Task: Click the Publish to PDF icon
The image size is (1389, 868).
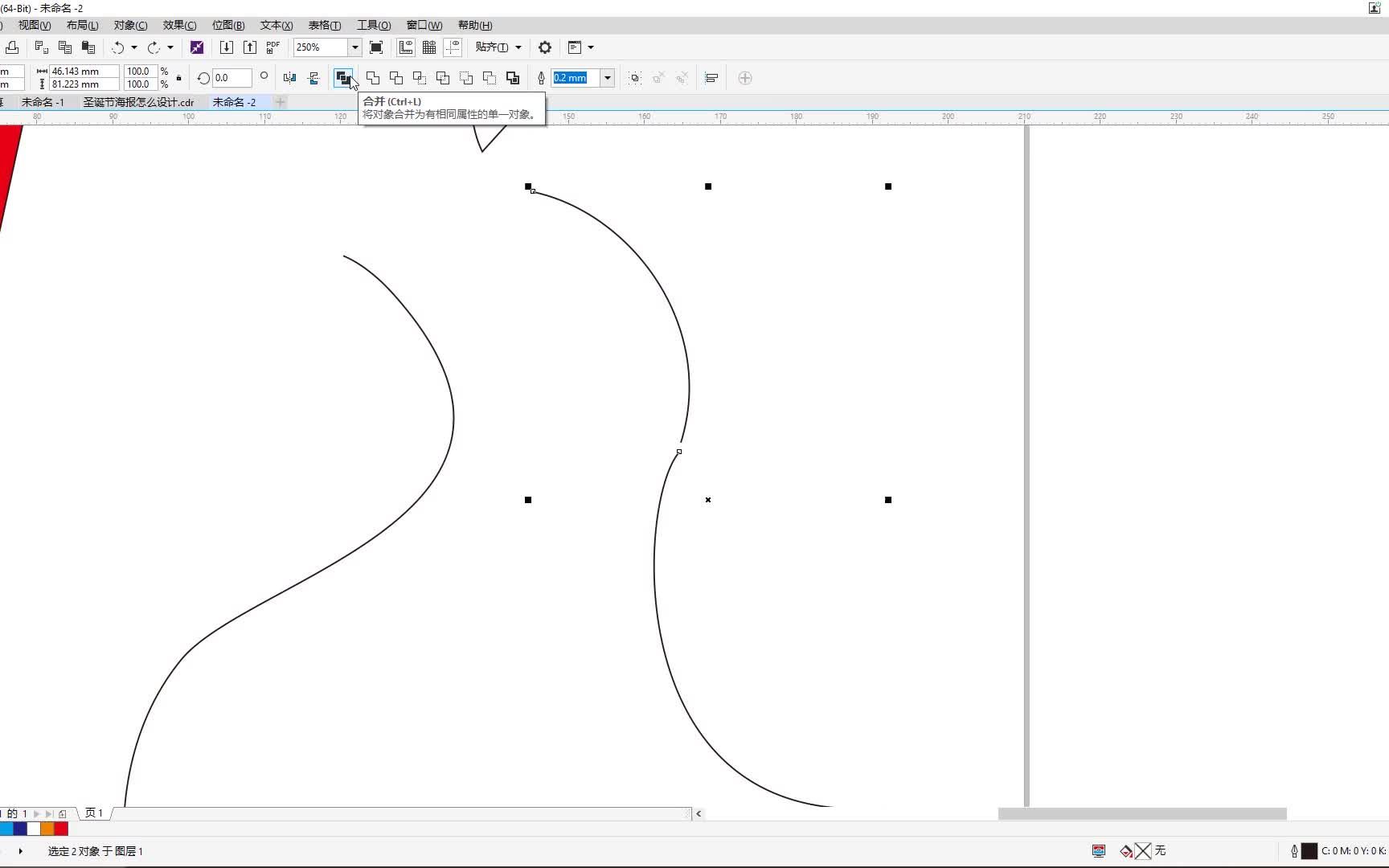Action: click(272, 47)
